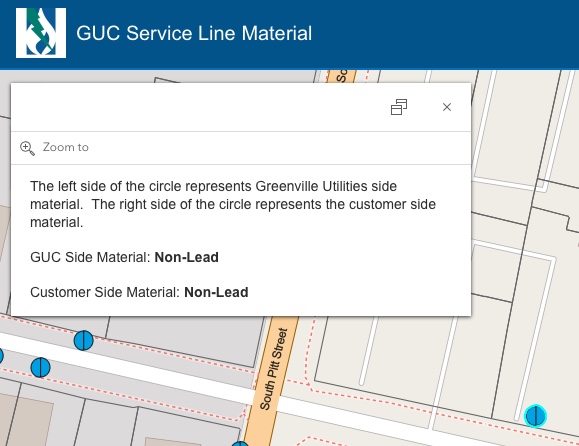The image size is (579, 446).
Task: Click the Customer Side Material Non-Lead value
Action: point(216,292)
